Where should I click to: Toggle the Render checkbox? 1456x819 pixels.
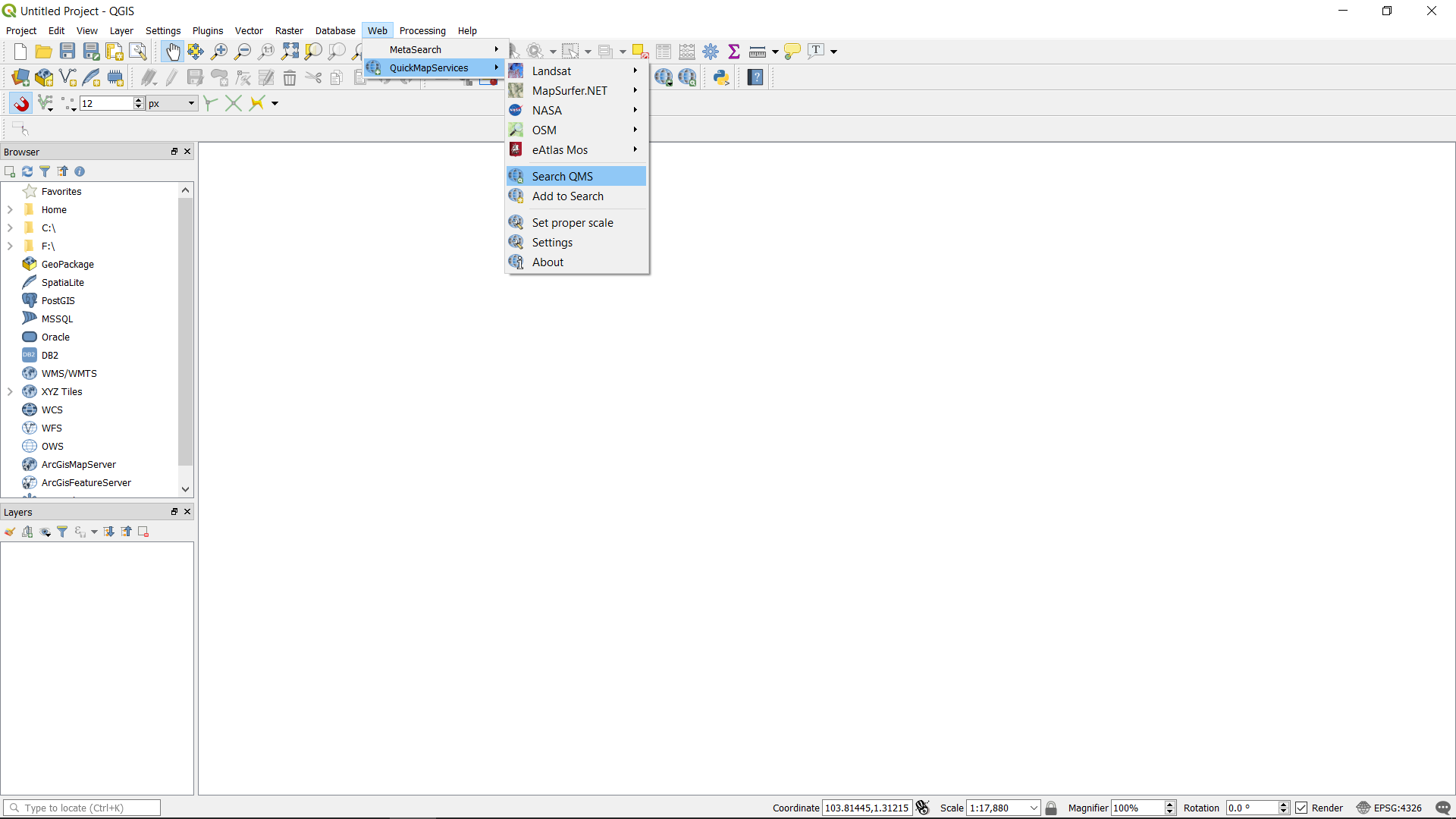coord(1302,808)
